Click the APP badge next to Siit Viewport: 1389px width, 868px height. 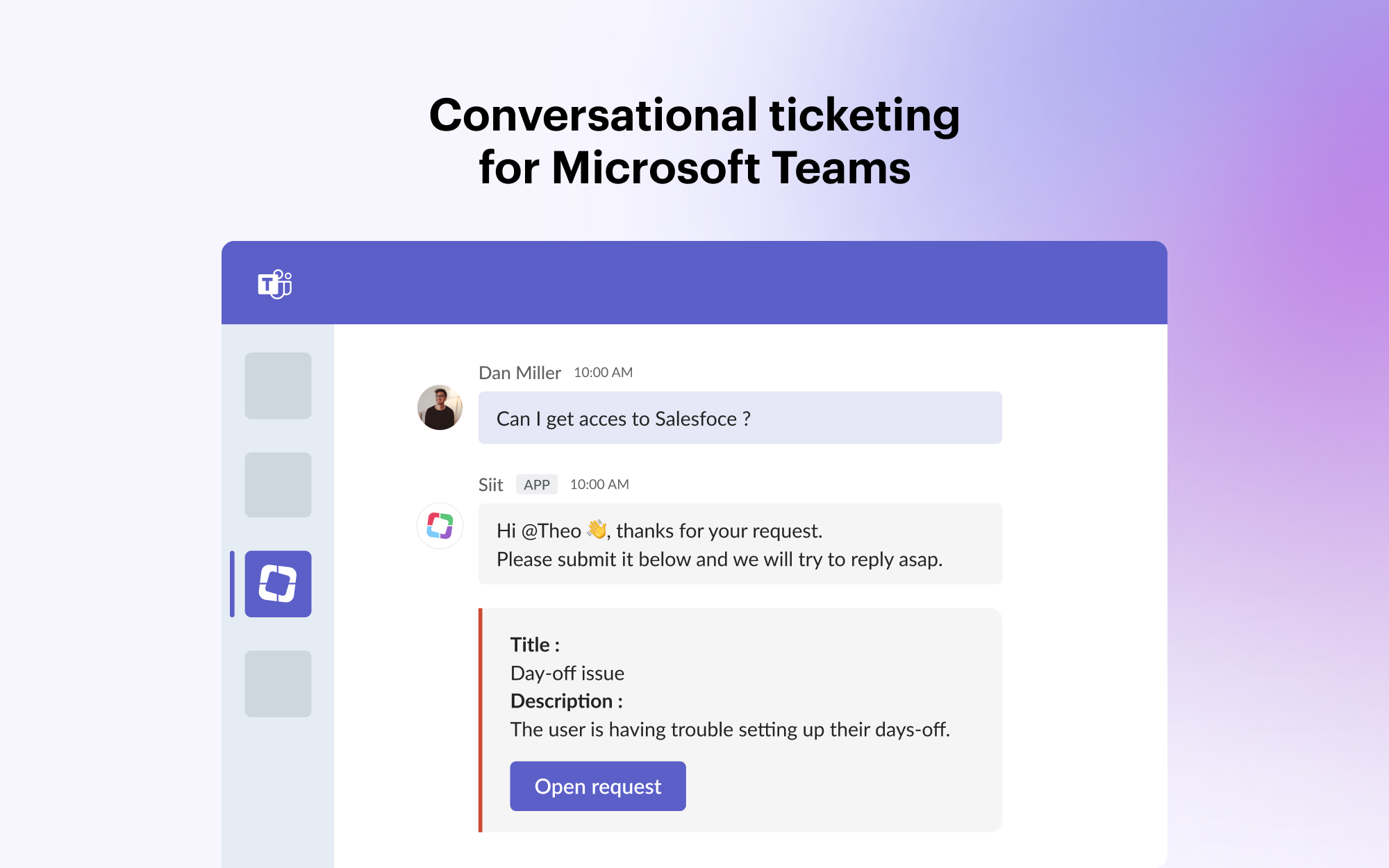(537, 484)
